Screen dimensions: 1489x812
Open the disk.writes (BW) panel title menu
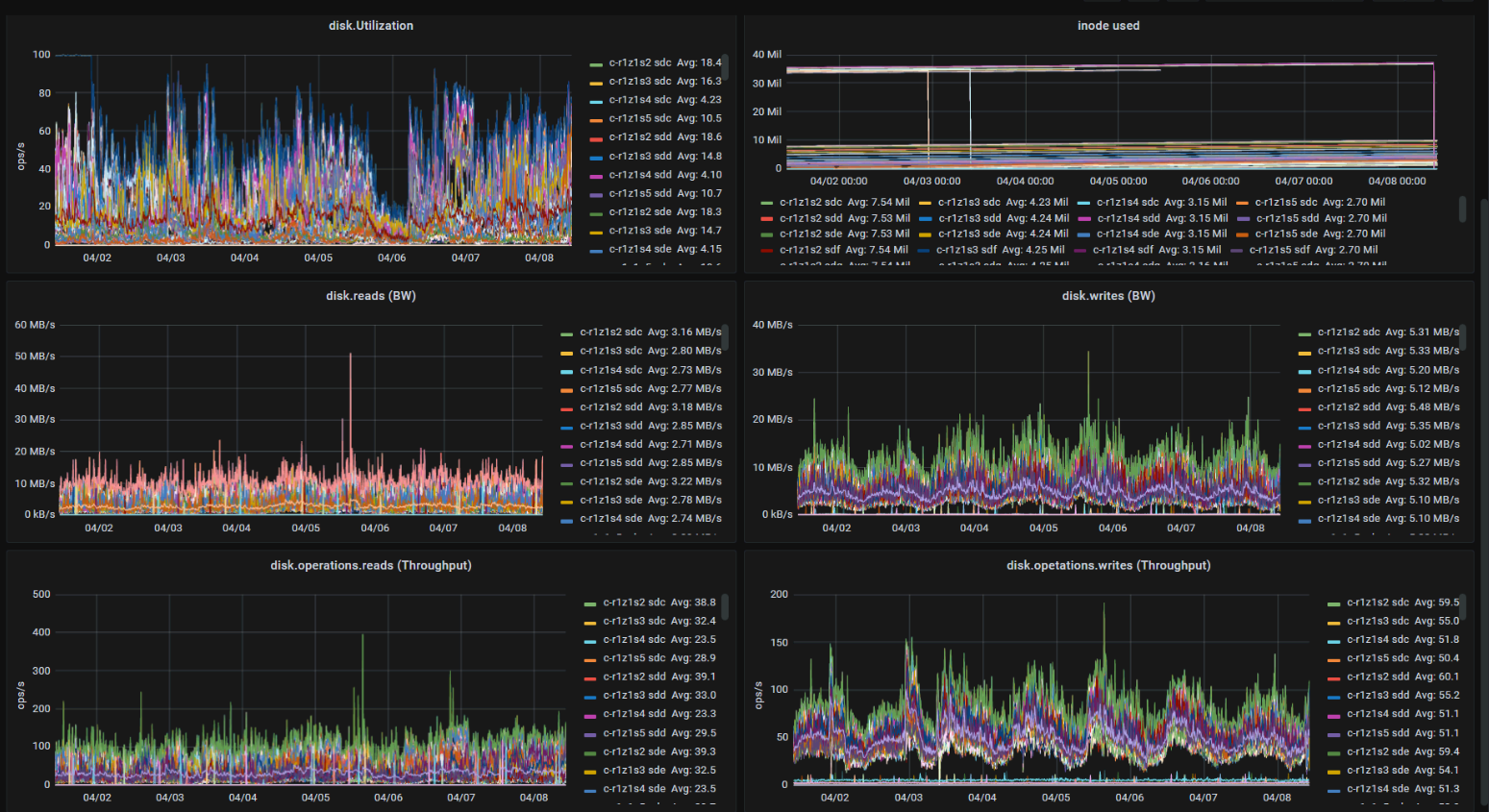tap(1108, 296)
